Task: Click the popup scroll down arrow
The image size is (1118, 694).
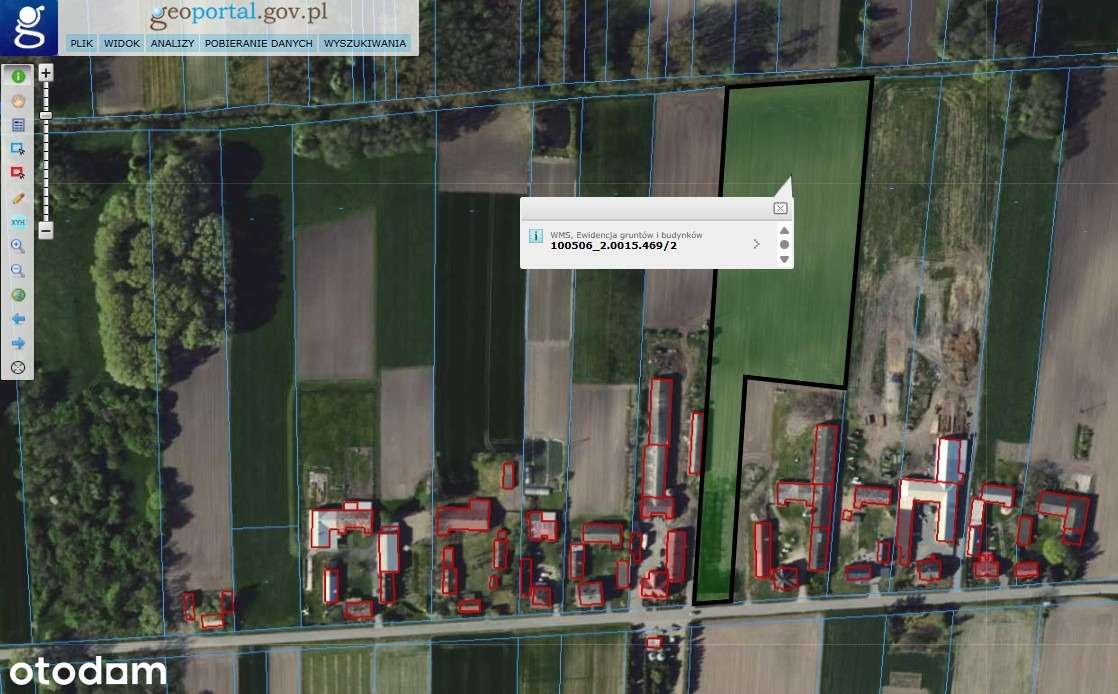Action: 784,259
